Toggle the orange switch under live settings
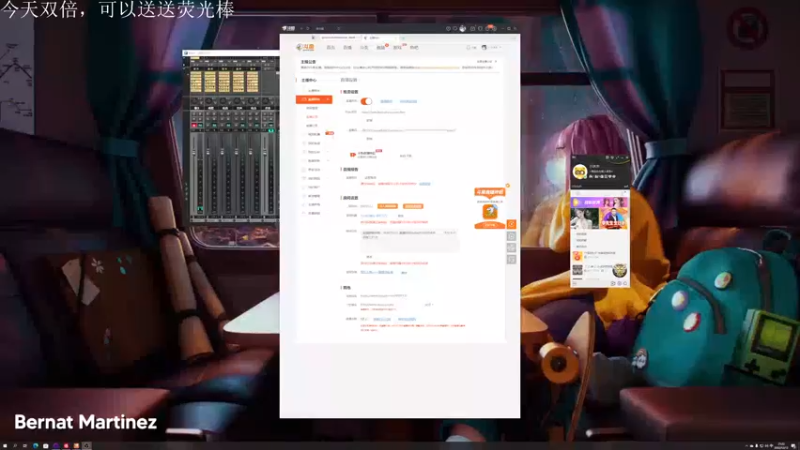The width and height of the screenshot is (800, 450). [366, 101]
